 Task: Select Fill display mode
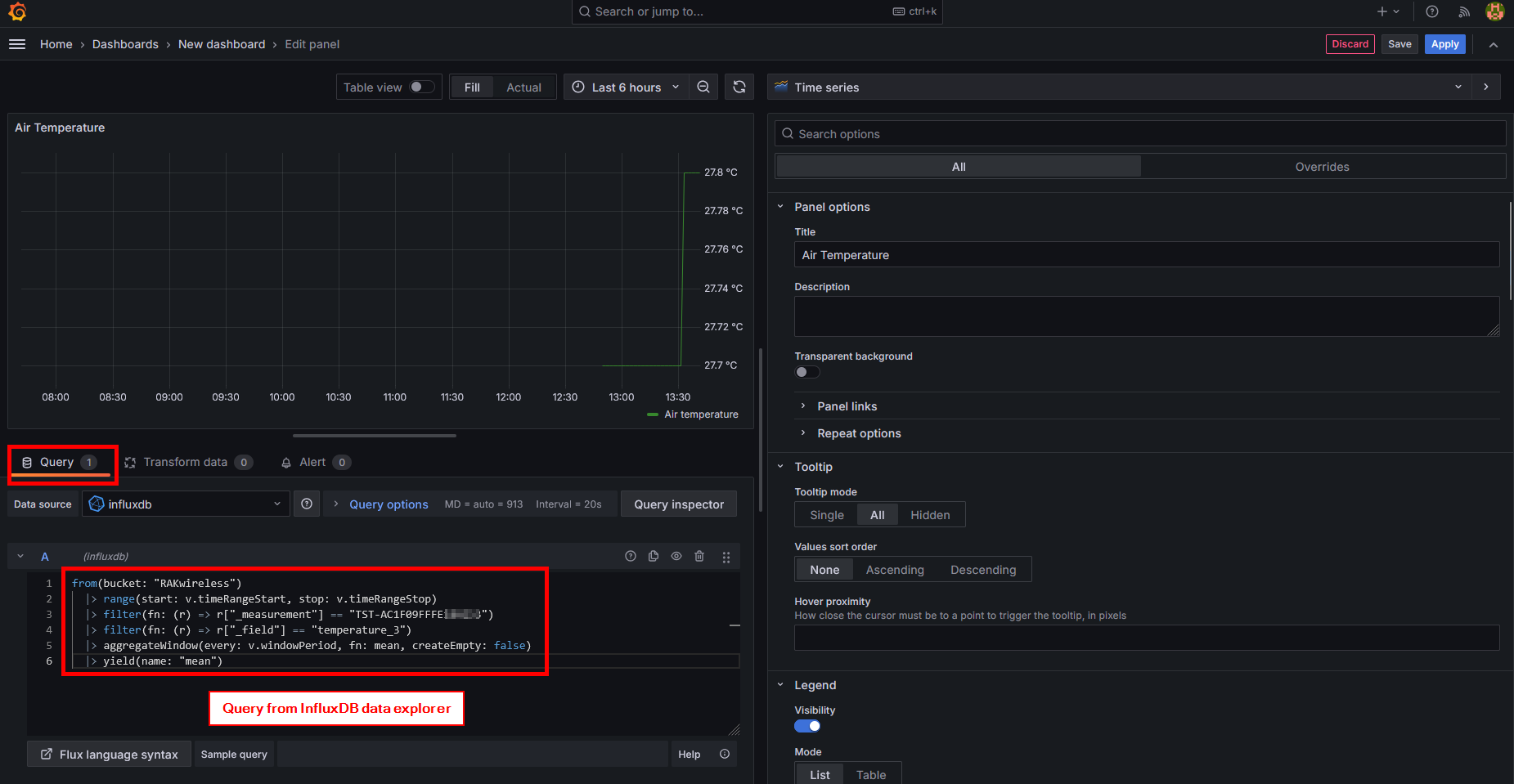click(472, 87)
